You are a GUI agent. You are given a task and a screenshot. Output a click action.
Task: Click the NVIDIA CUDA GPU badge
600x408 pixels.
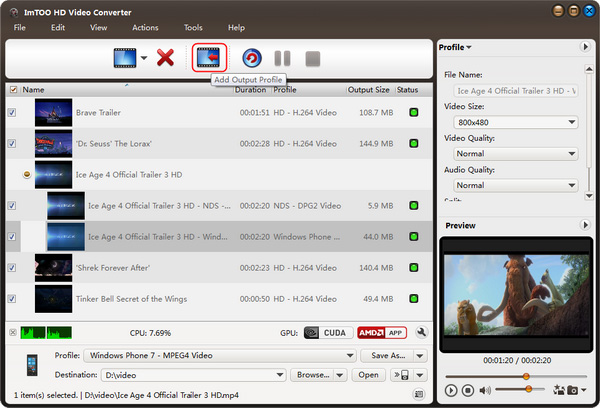pyautogui.click(x=328, y=333)
